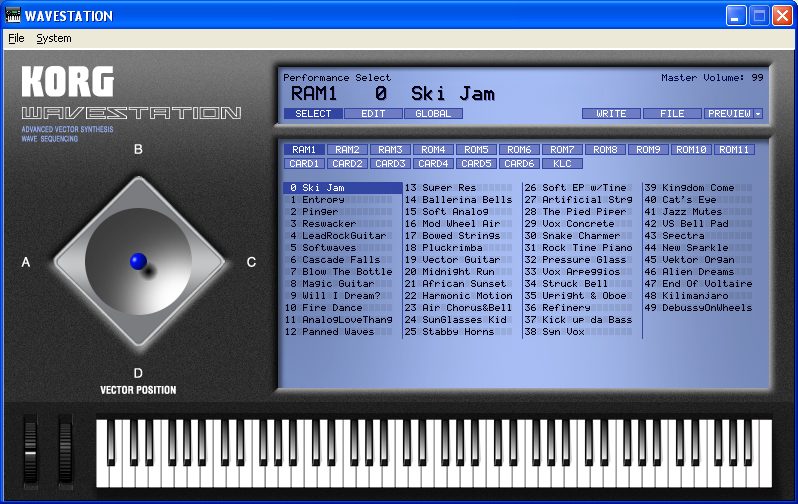Select the RAM2 bank
The width and height of the screenshot is (798, 504).
[x=347, y=150]
